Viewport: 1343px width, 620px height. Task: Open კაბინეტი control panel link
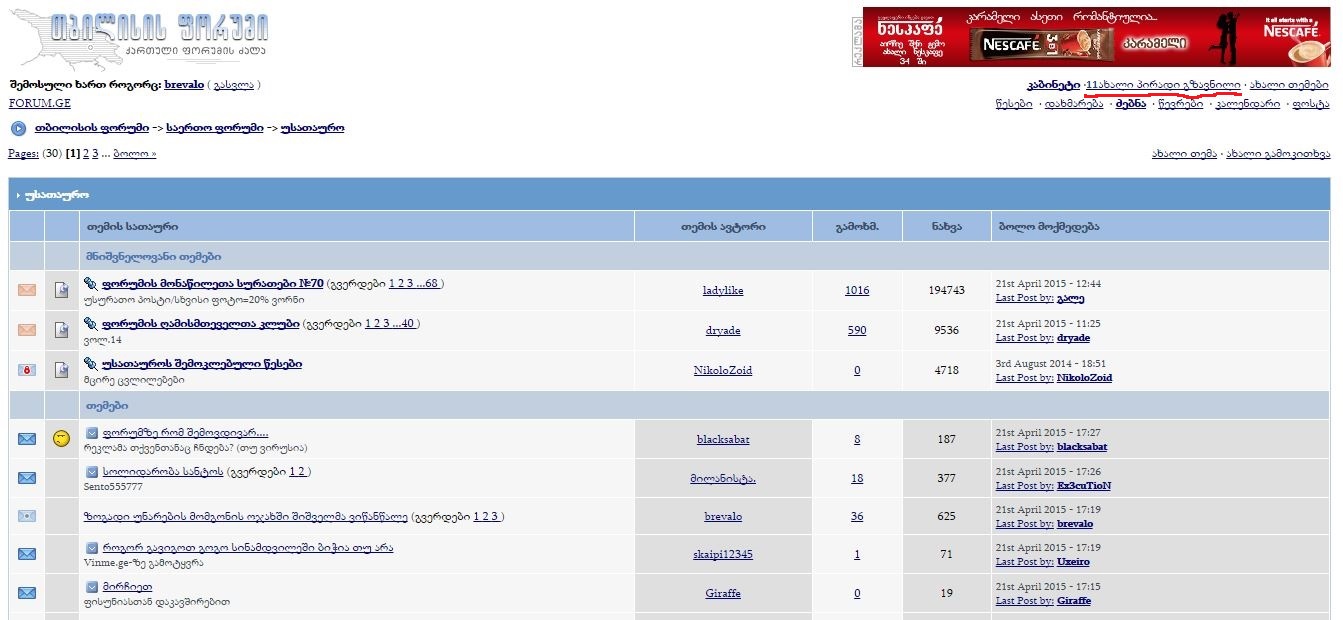point(1054,85)
